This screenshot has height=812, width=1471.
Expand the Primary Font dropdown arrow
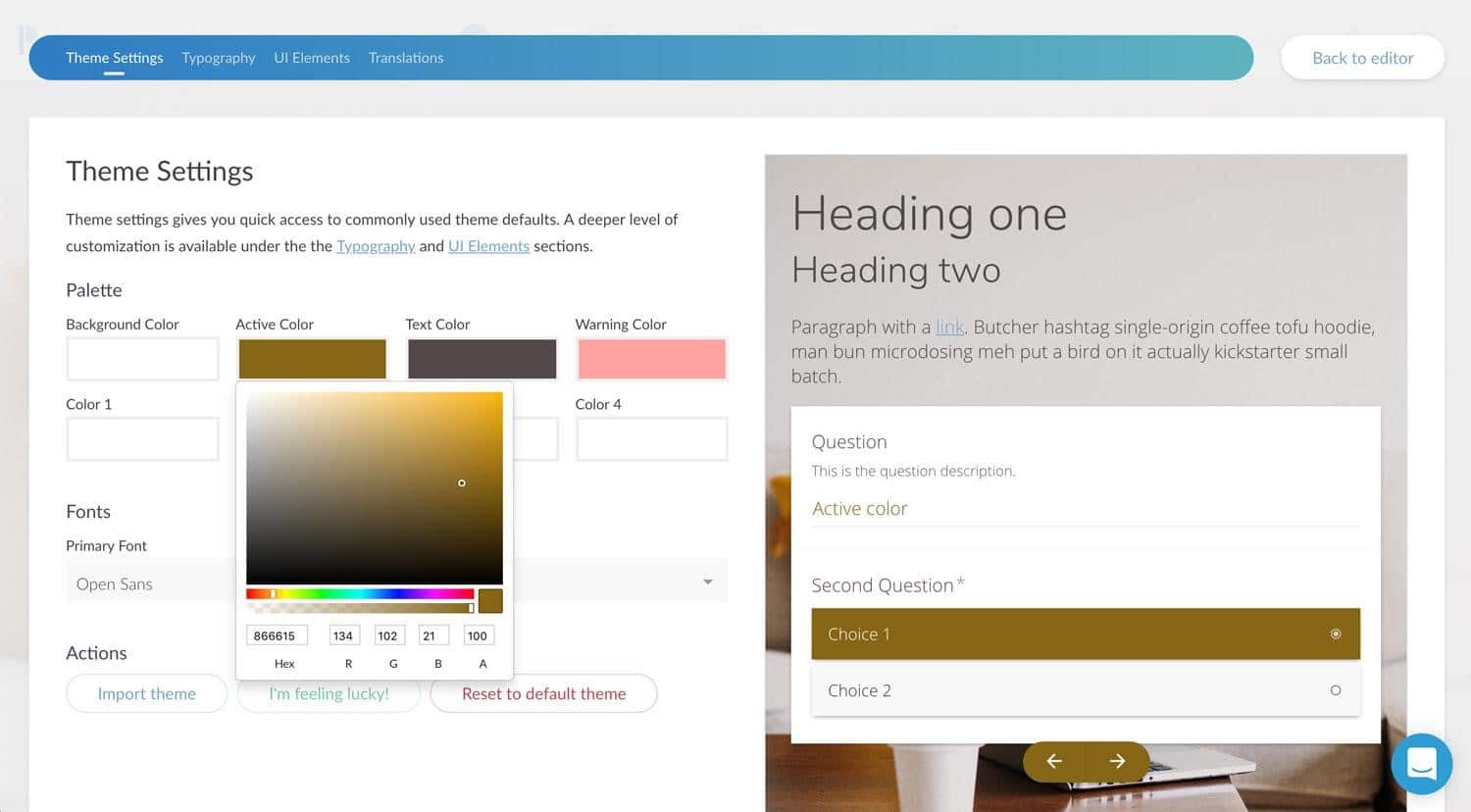707,583
